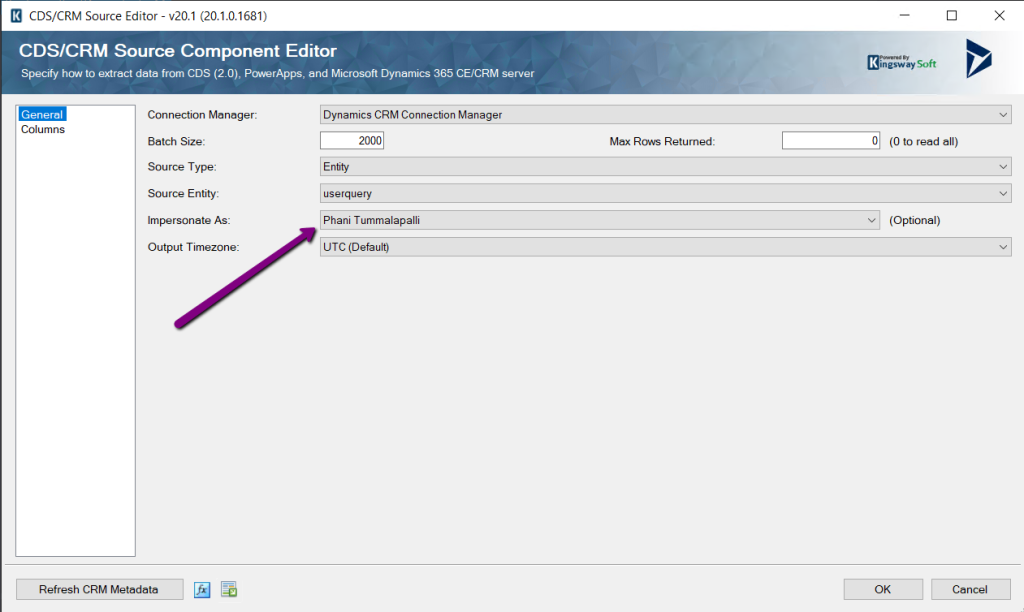
Task: Click the fx expression editor icon
Action: coord(202,589)
